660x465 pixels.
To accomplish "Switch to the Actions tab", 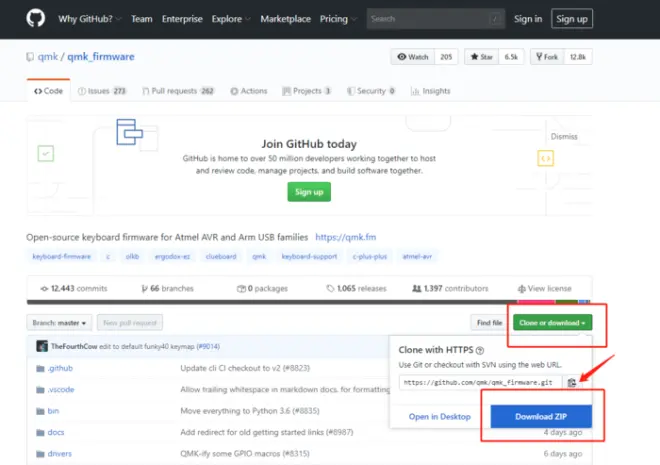I will 249,91.
